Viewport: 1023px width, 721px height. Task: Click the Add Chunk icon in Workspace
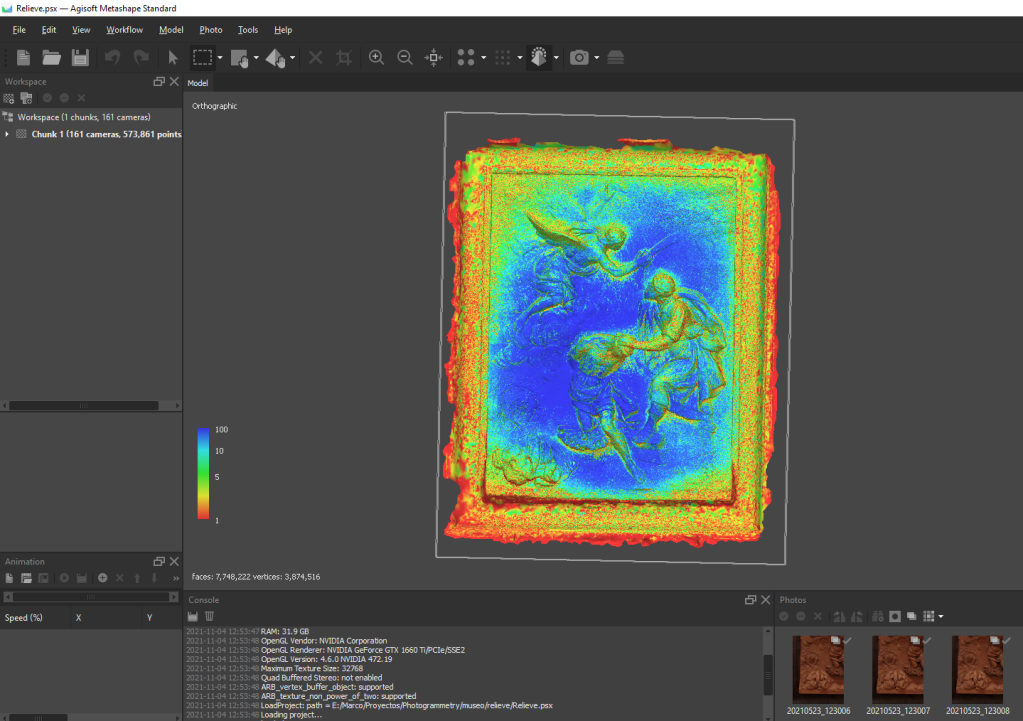(9, 98)
